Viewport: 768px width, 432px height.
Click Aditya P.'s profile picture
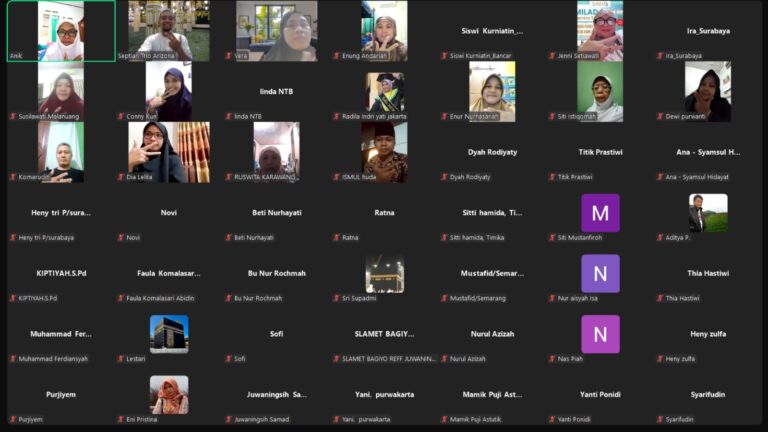pos(708,213)
